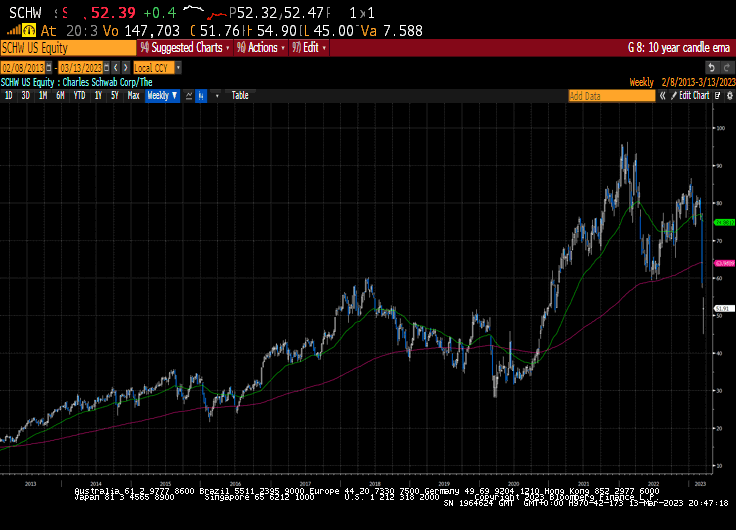Switch to Table view
Viewport: 736px width, 530px height.
click(x=240, y=96)
